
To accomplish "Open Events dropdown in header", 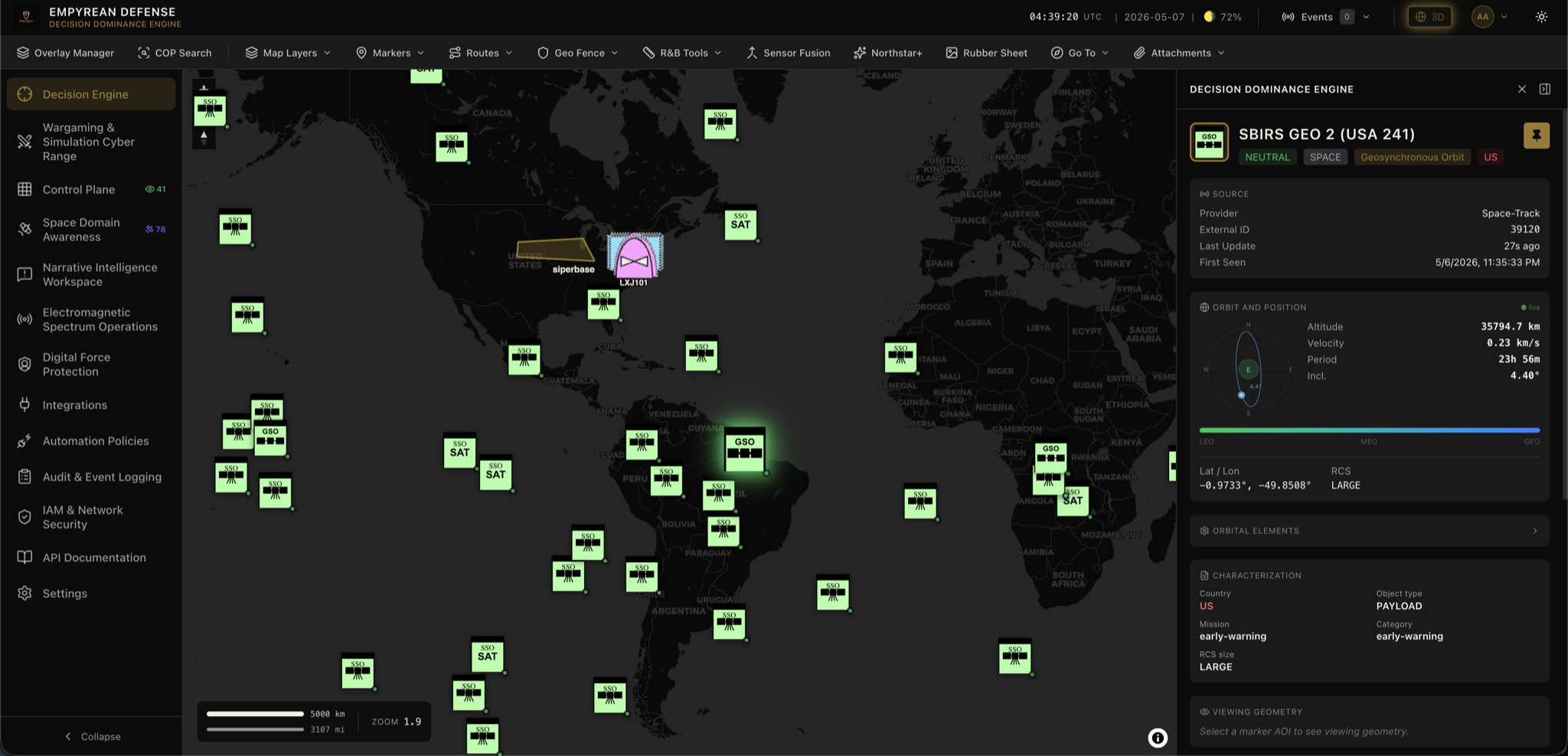I will (x=1325, y=17).
